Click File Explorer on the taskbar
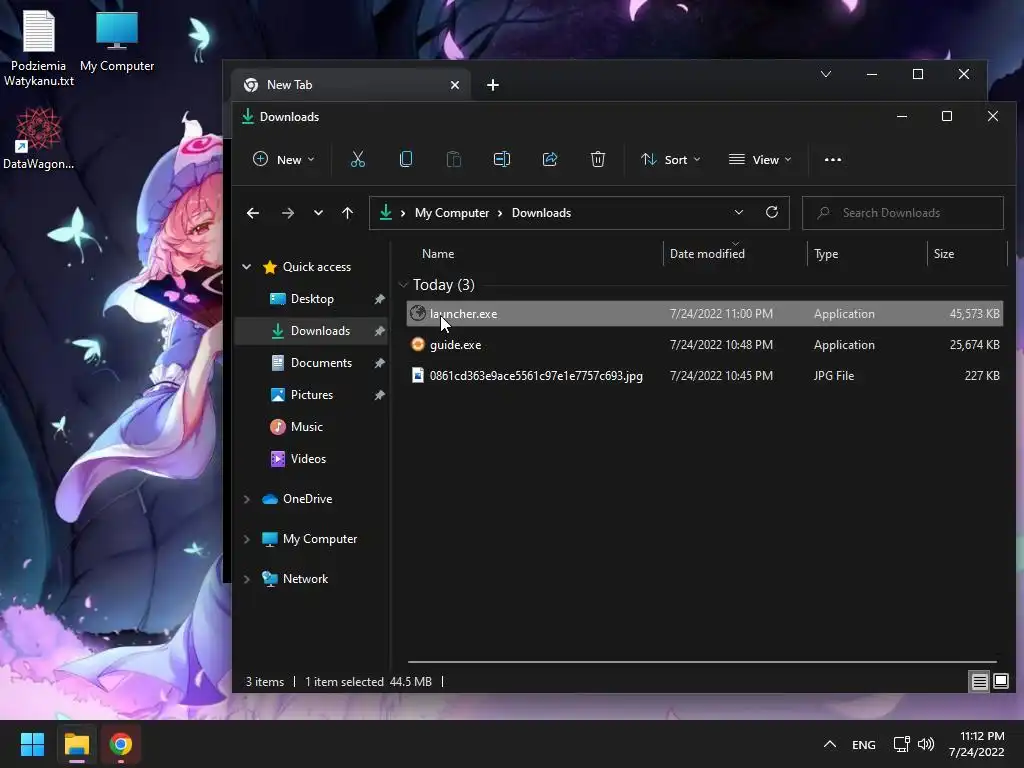 (x=76, y=744)
